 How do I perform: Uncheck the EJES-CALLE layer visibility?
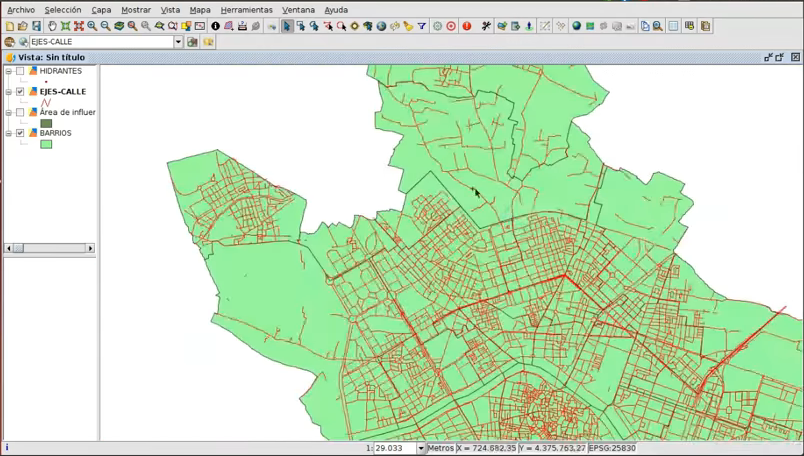pyautogui.click(x=20, y=92)
